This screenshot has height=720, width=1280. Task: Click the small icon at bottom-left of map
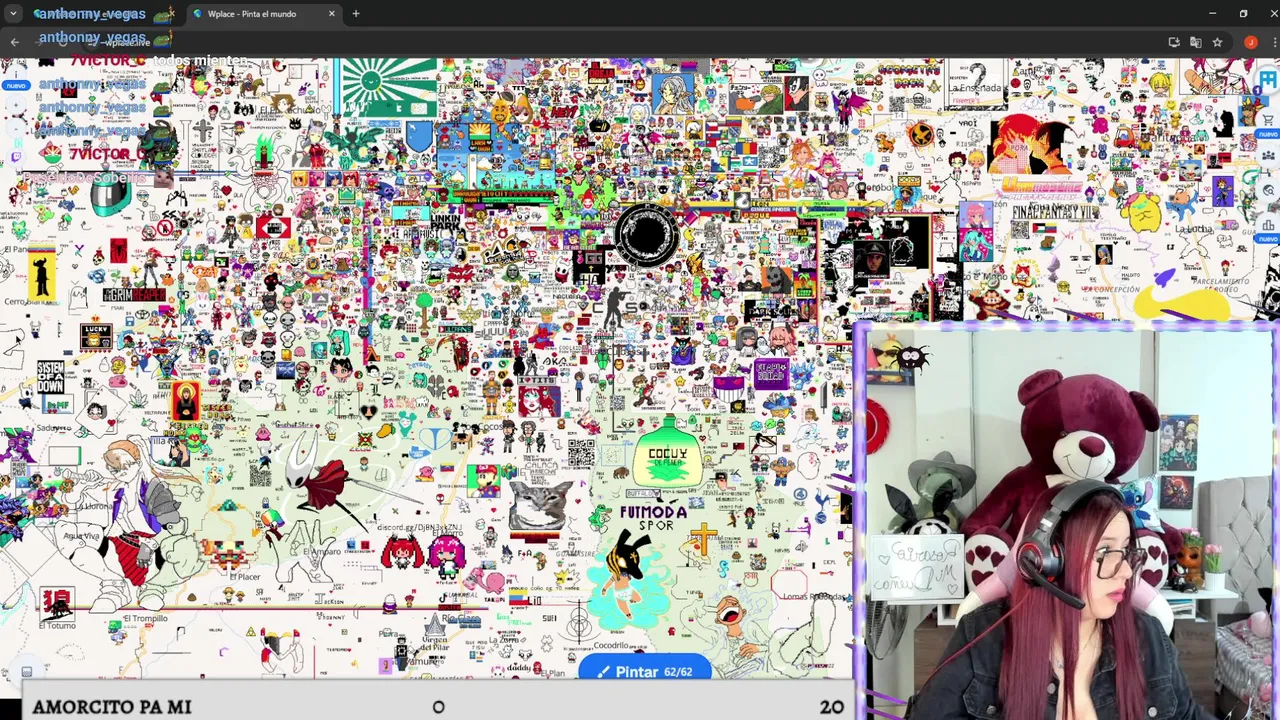click(x=27, y=671)
